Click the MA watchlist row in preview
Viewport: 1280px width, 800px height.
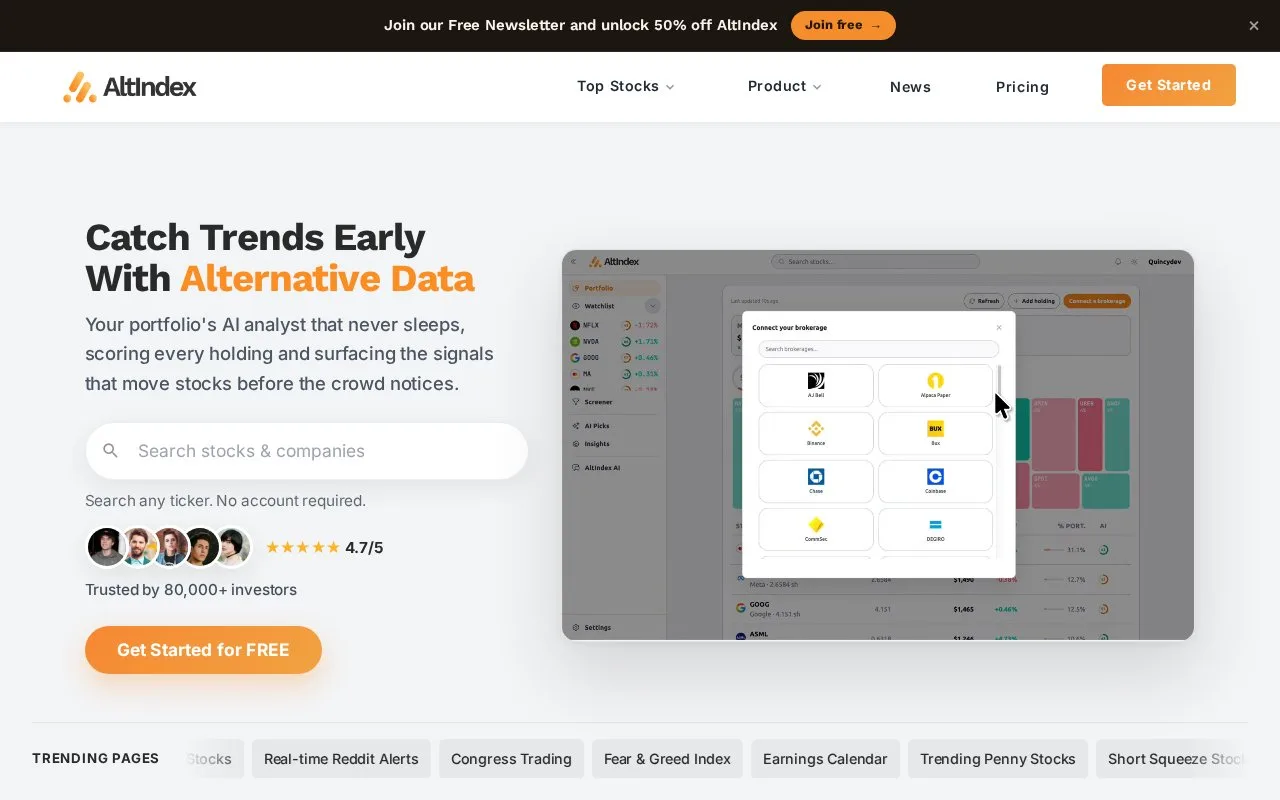[x=614, y=373]
